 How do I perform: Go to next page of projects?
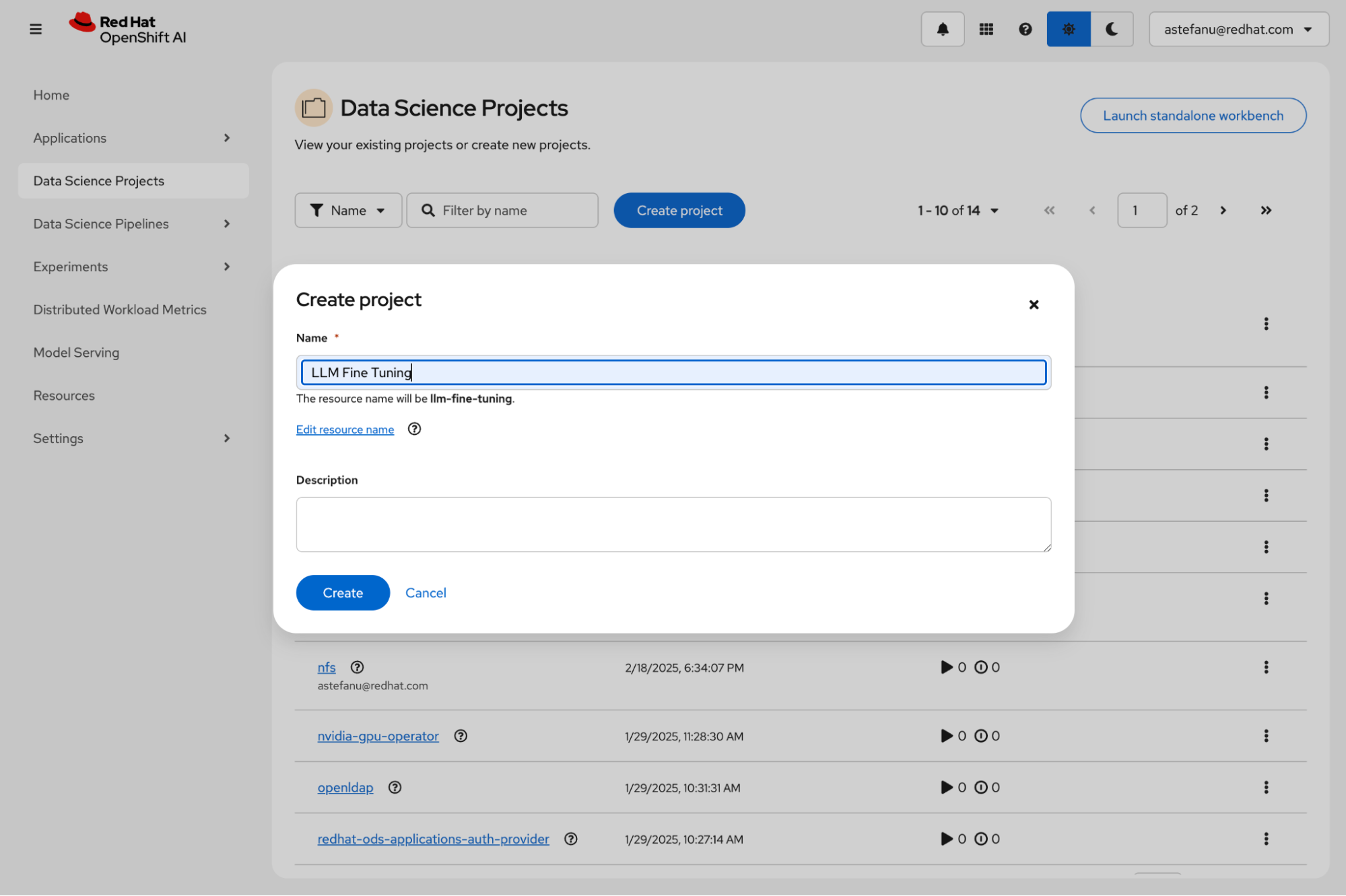click(1223, 210)
